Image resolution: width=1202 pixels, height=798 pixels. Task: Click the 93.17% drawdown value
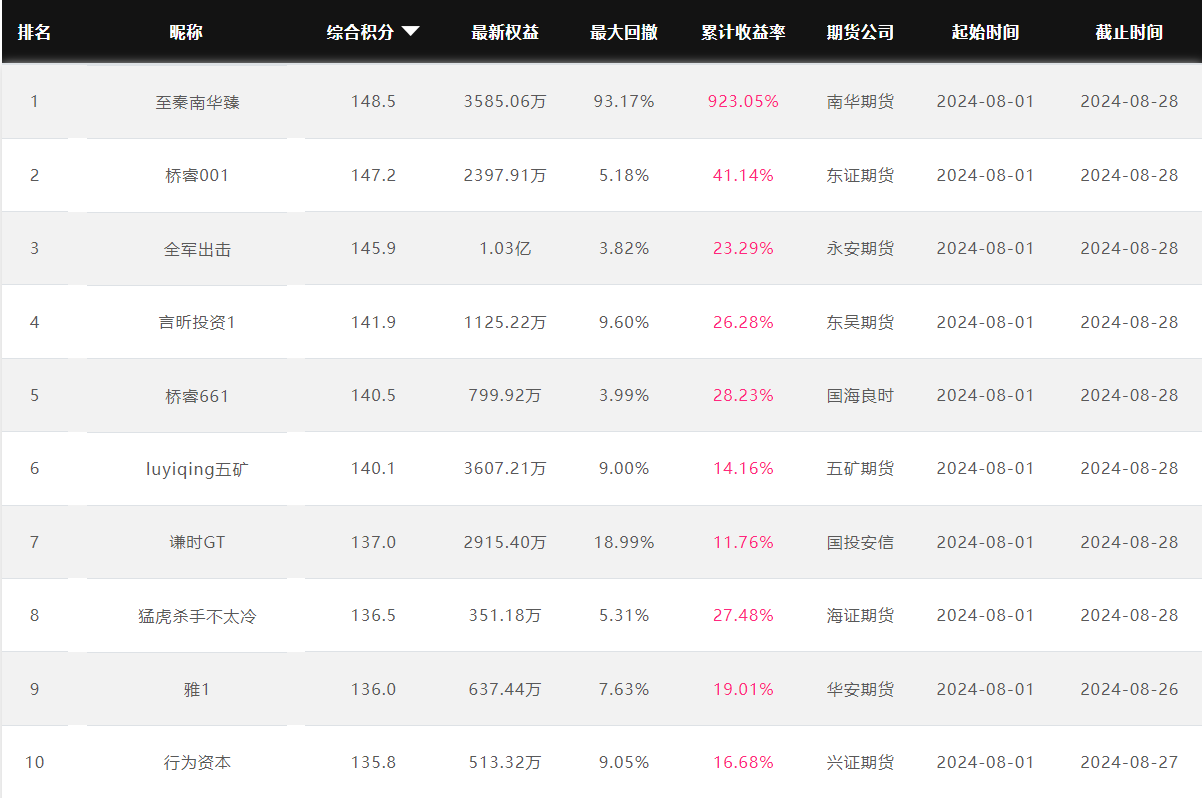624,101
